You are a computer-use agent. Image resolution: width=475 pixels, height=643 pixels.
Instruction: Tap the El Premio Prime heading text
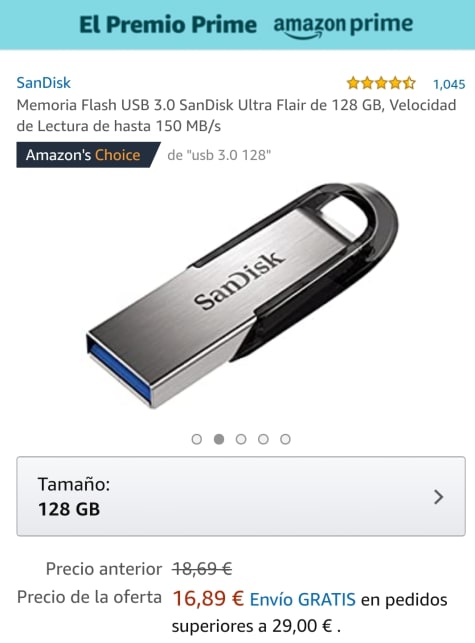(x=168, y=25)
